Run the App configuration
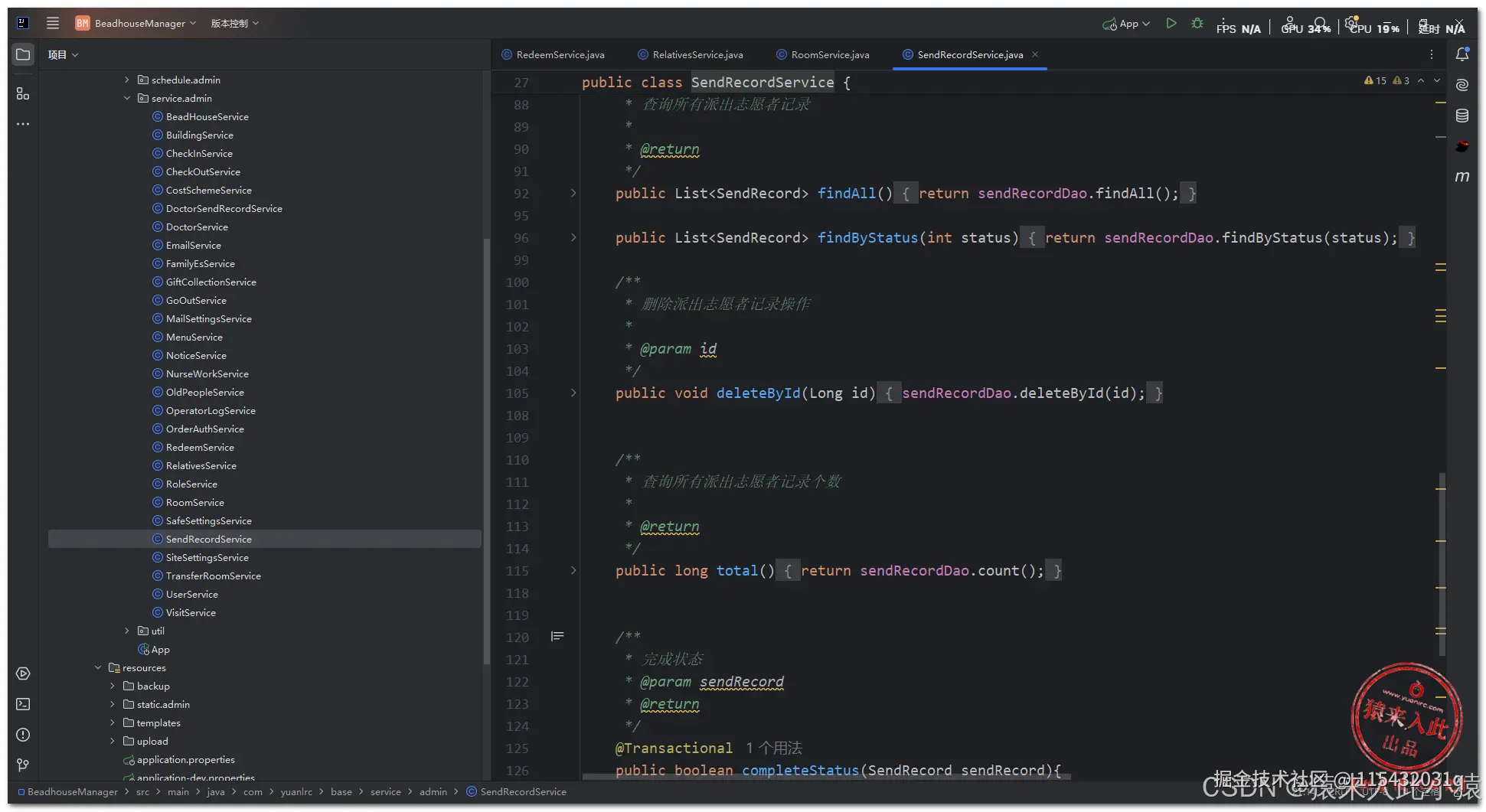Viewport: 1486px width, 812px height. click(x=1171, y=24)
